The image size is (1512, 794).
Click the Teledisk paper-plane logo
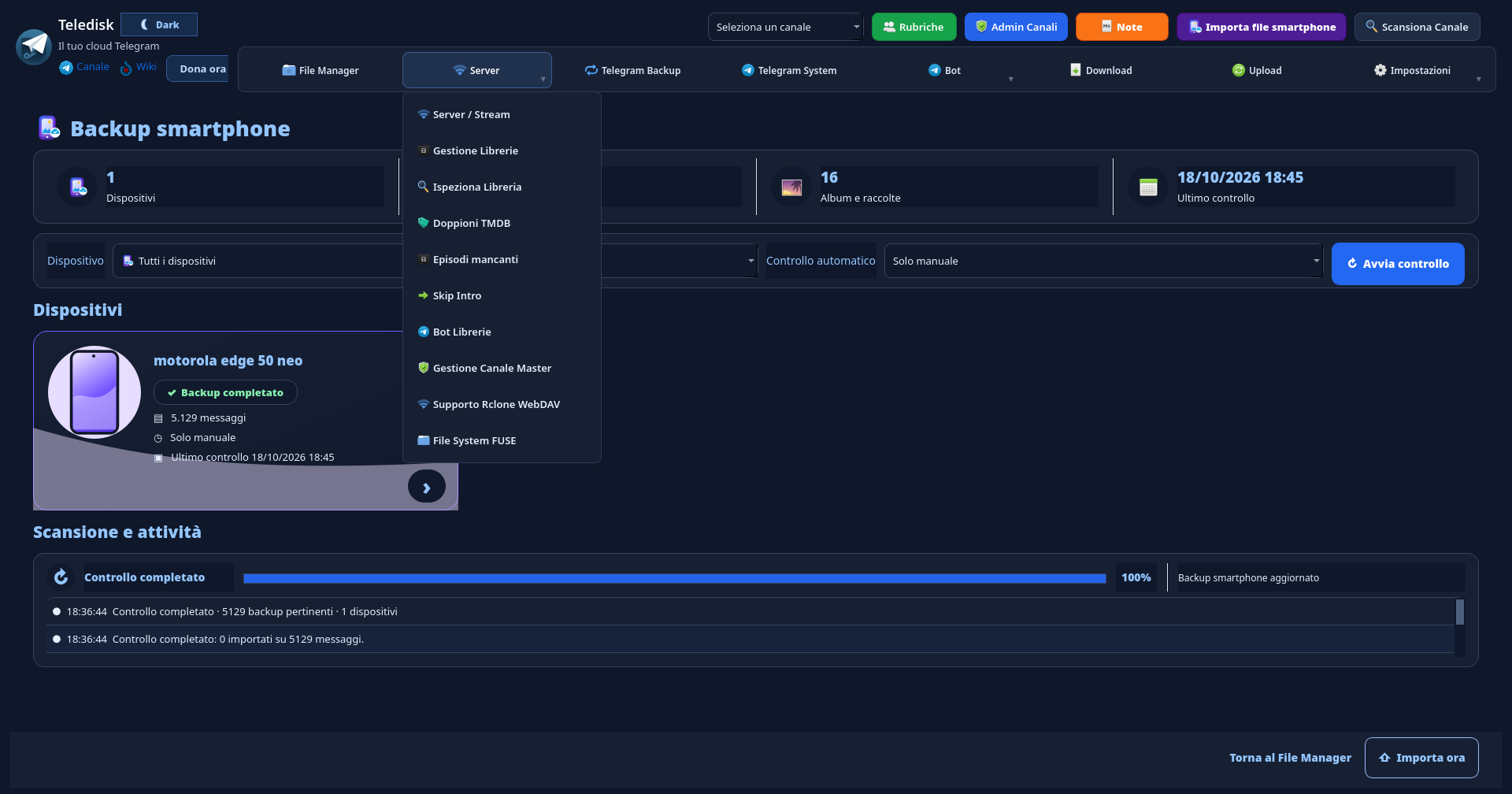34,47
